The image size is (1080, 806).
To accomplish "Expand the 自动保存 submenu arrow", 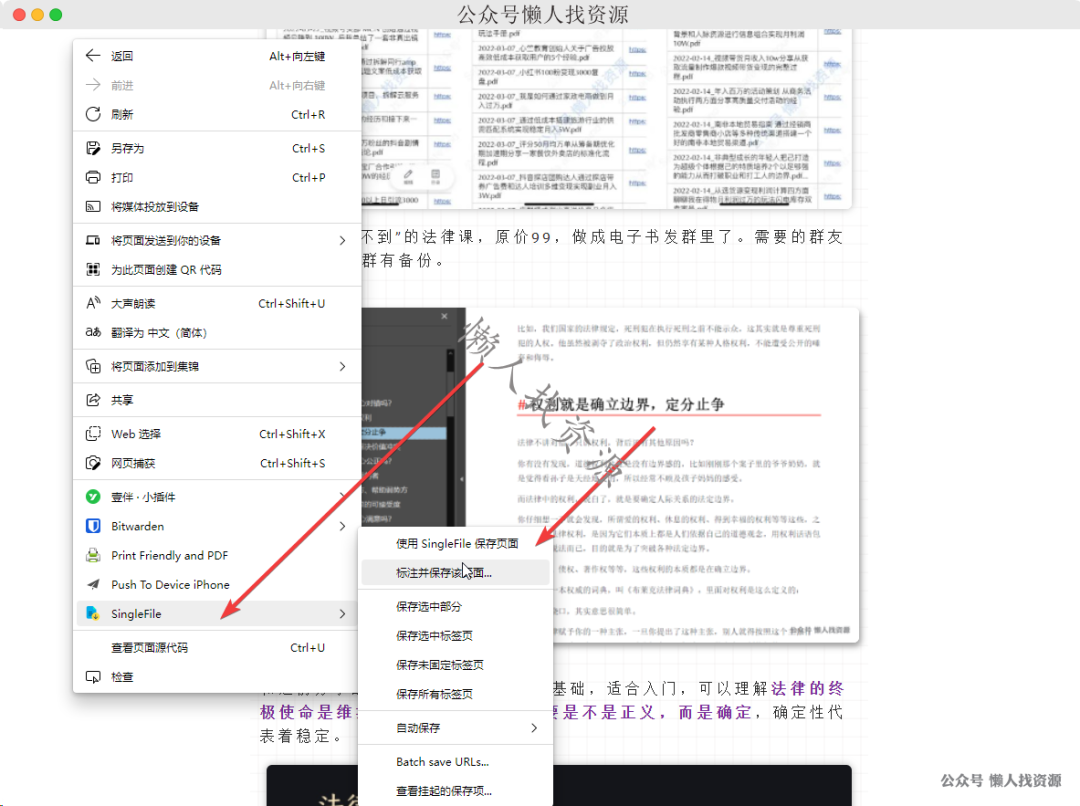I will (534, 727).
